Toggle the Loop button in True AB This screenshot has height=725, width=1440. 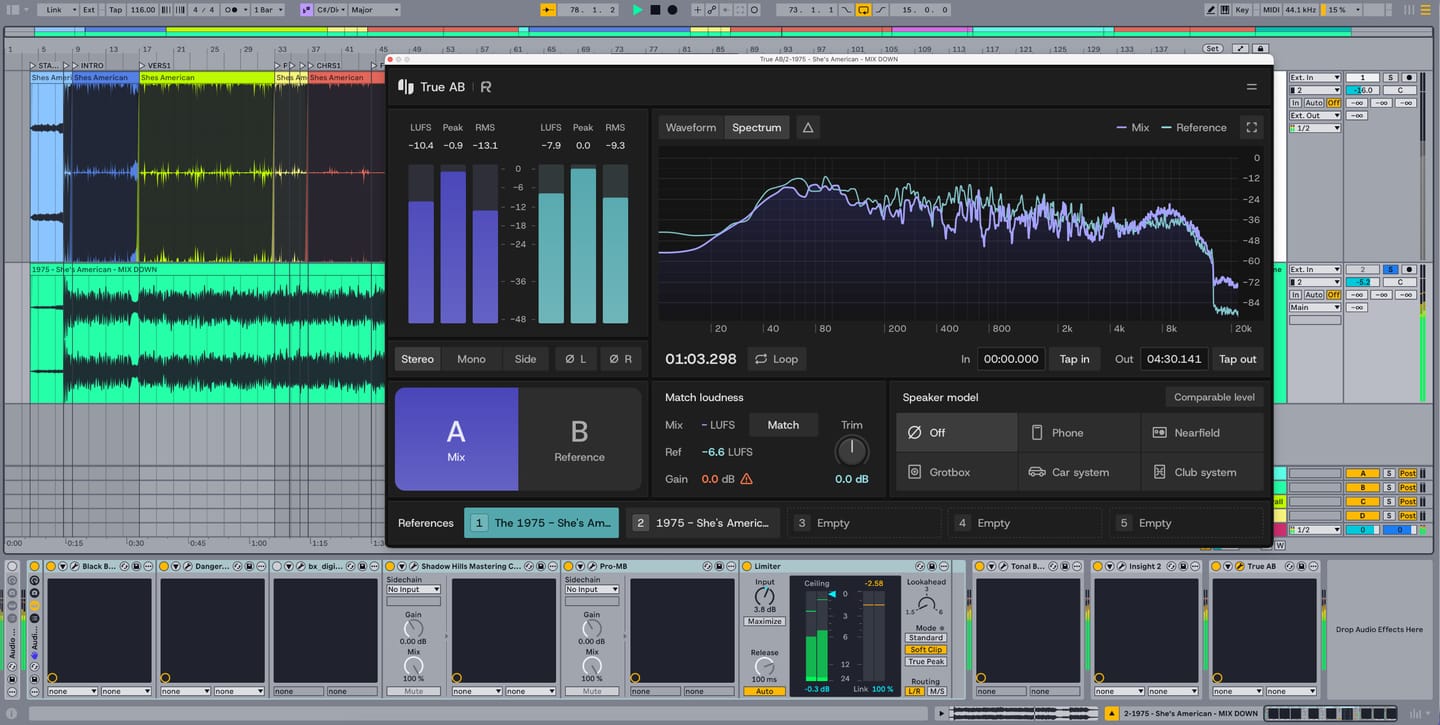coord(777,359)
